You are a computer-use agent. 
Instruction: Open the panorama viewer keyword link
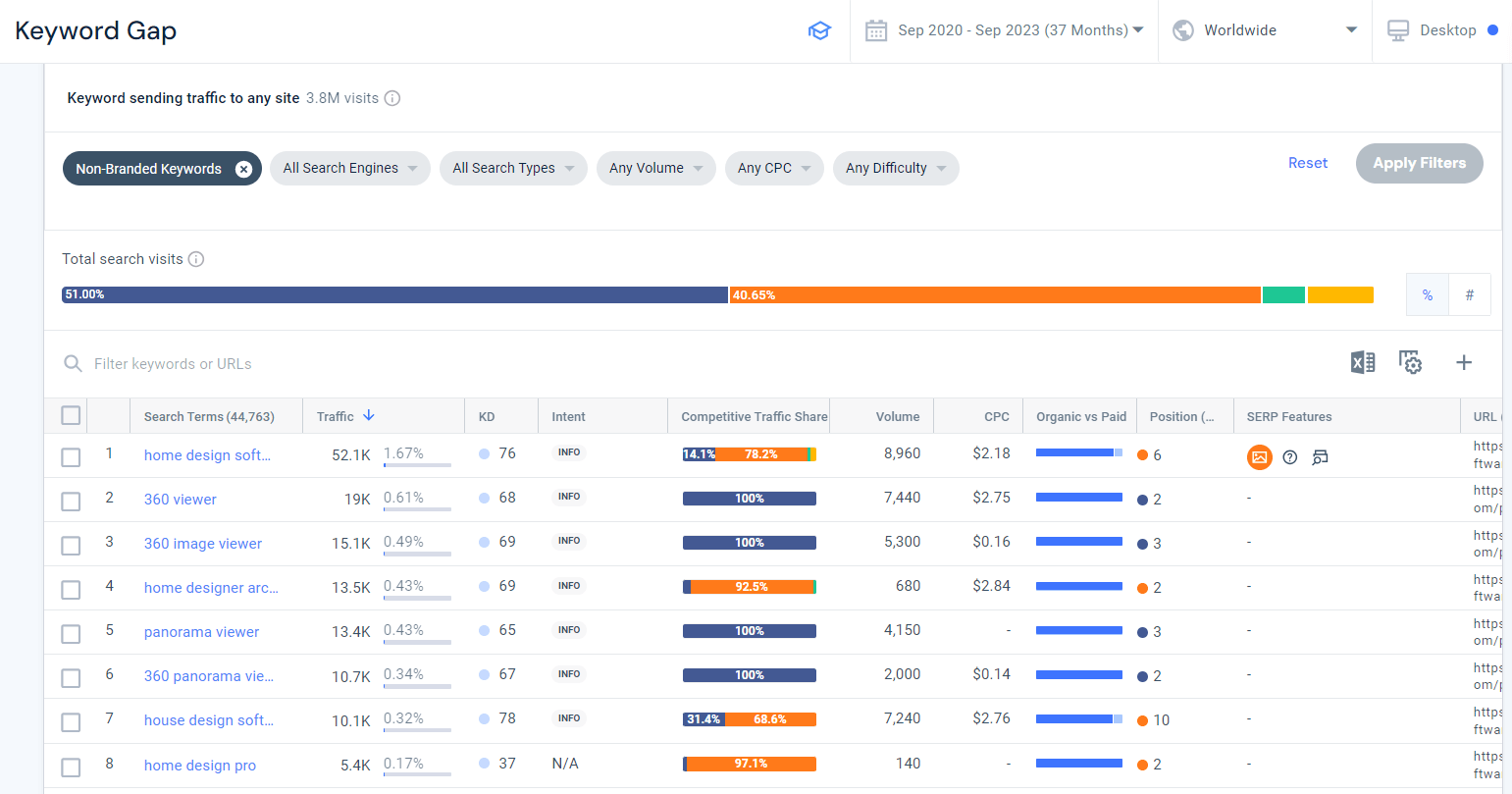(202, 632)
